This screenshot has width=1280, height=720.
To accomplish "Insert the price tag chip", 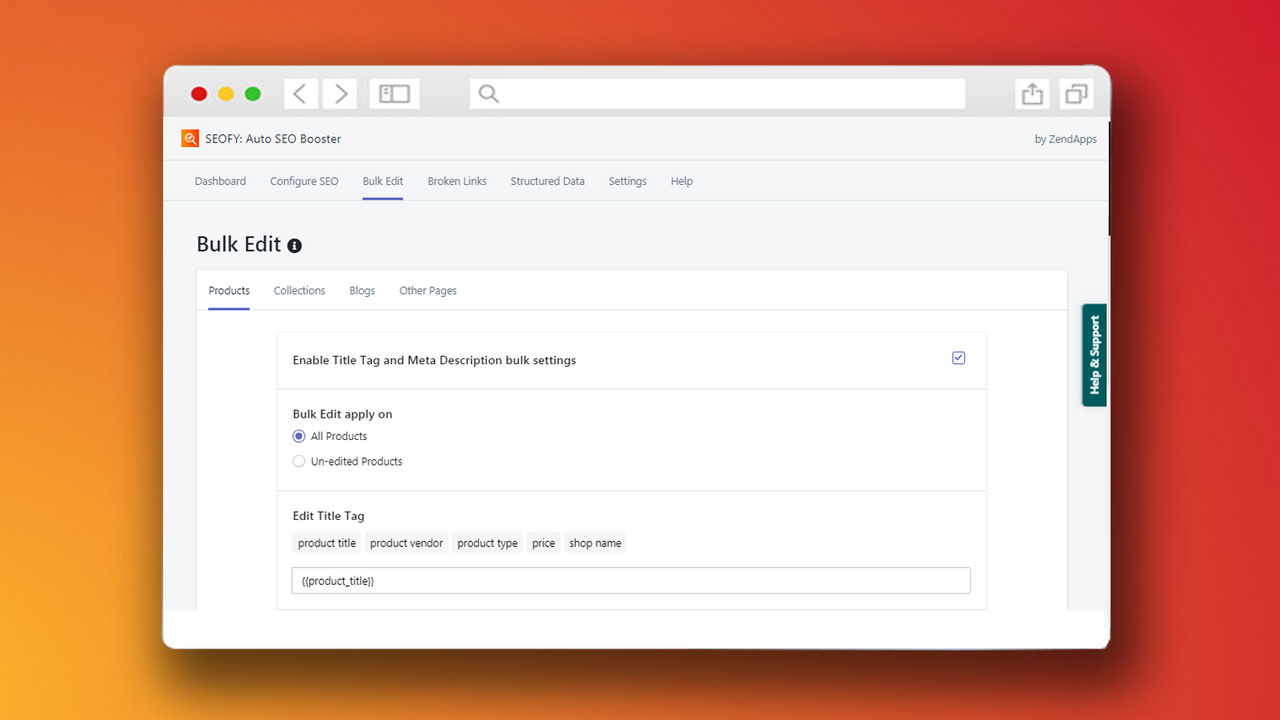I will [x=543, y=543].
